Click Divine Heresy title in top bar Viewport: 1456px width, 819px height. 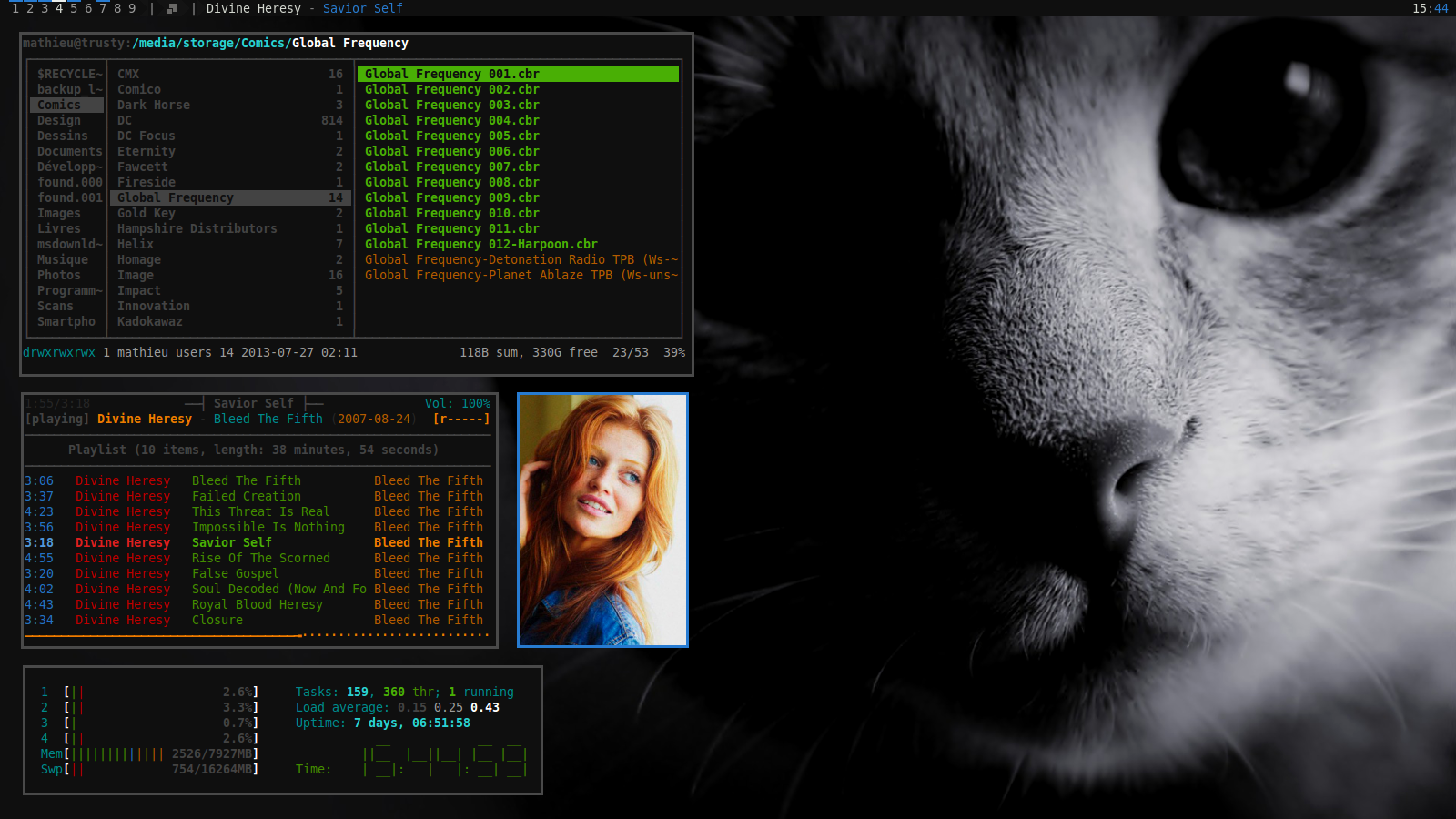click(253, 8)
